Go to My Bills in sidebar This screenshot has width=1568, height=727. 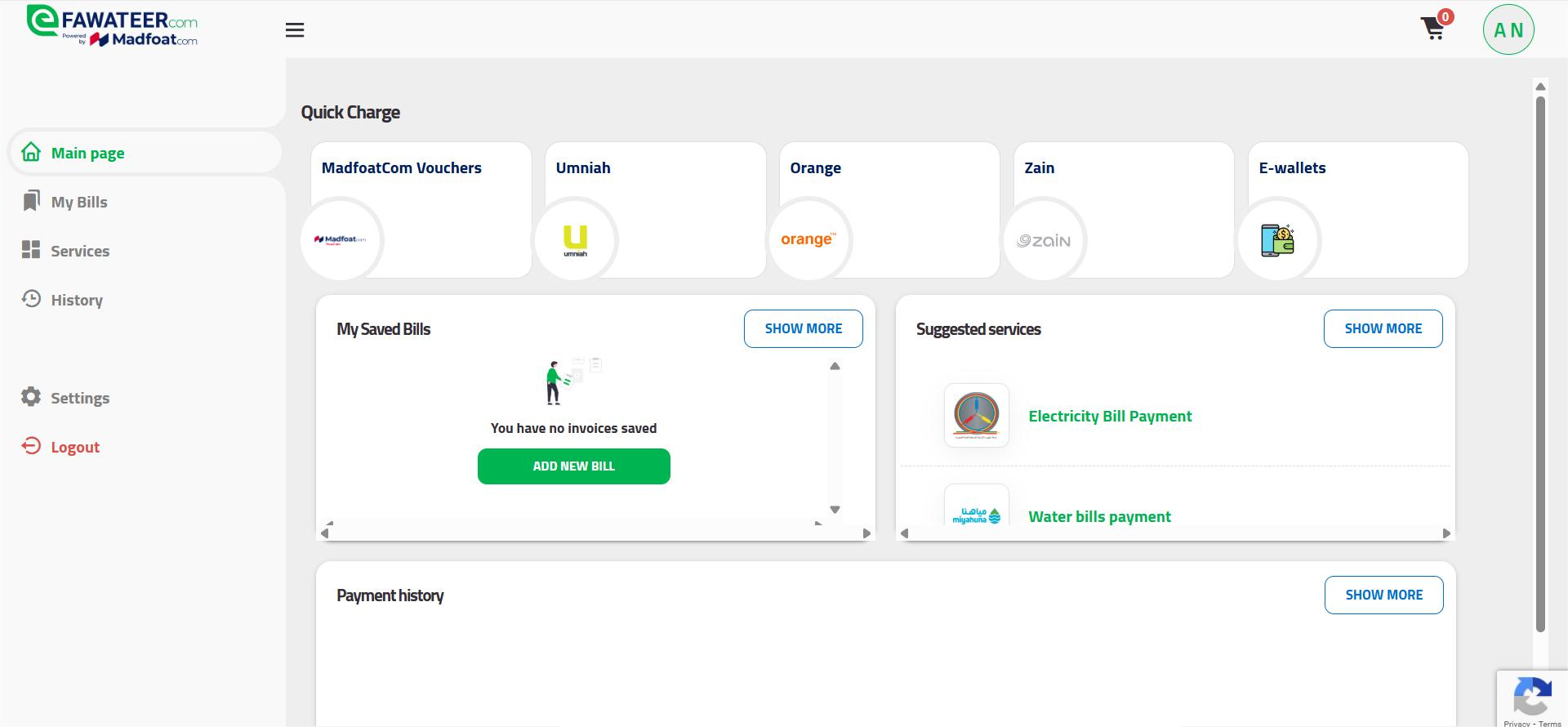[78, 202]
